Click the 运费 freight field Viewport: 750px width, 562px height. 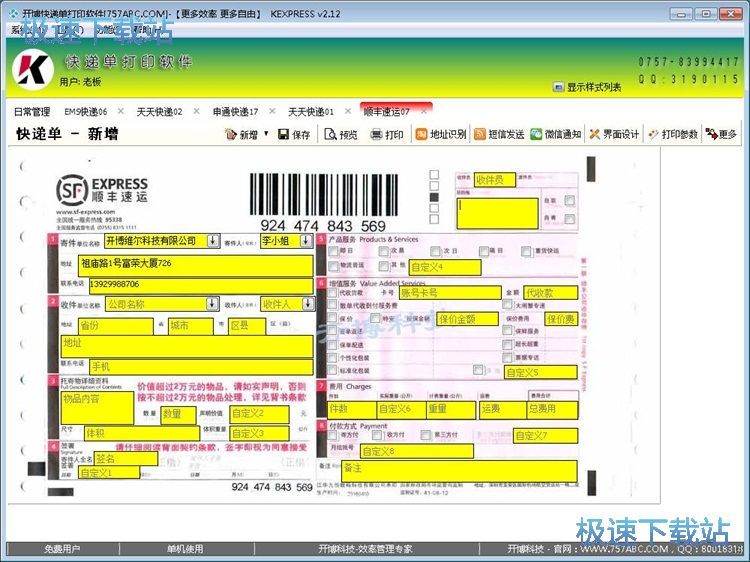point(503,410)
